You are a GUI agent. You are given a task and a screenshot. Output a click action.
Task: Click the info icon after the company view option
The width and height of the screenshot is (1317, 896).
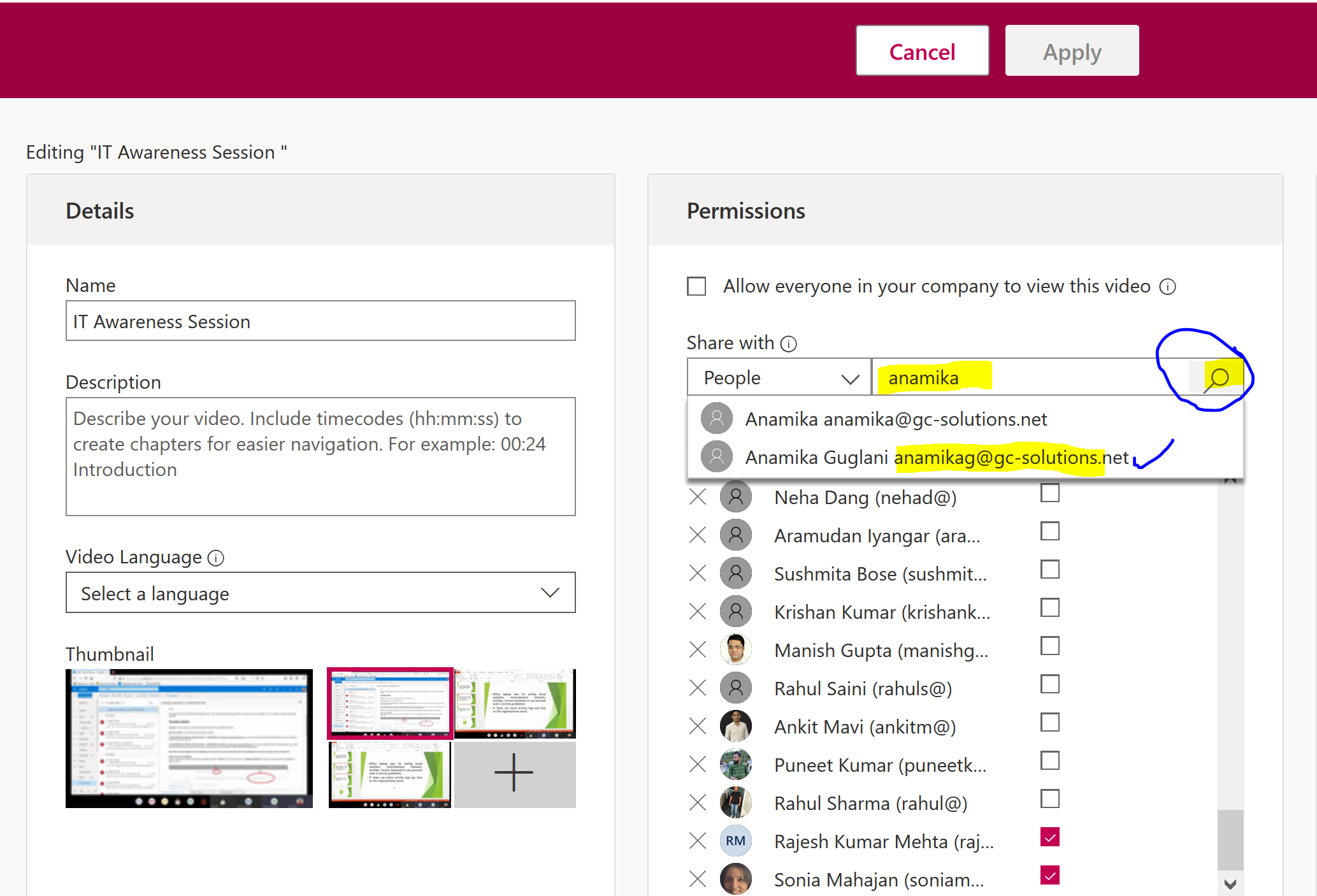click(x=1167, y=287)
